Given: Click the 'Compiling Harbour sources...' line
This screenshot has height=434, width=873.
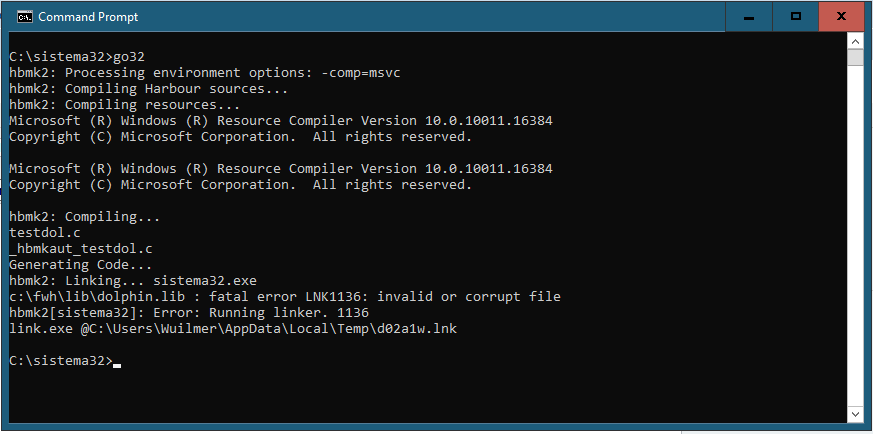Looking at the screenshot, I should click(x=148, y=89).
